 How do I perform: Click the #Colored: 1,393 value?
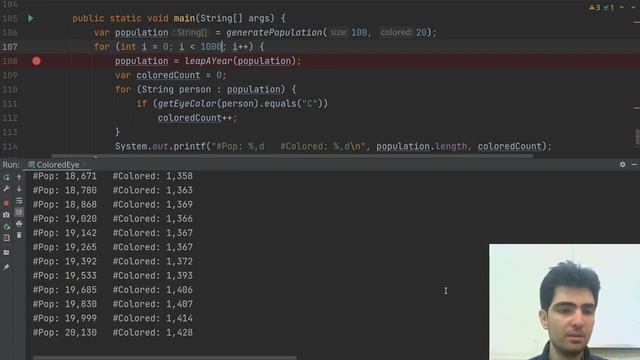[x=153, y=276]
